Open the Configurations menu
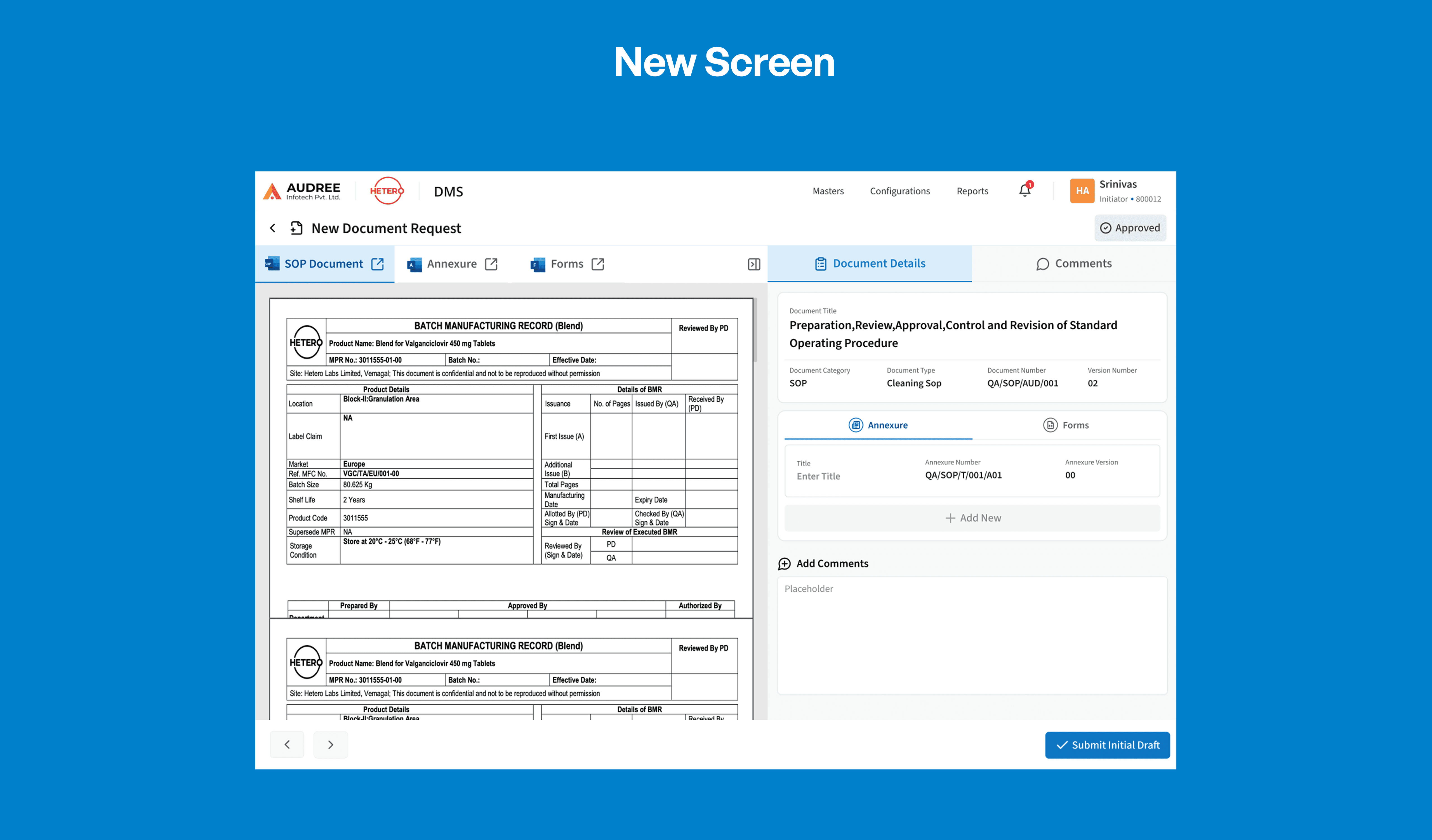Viewport: 1432px width, 840px height. click(x=899, y=191)
